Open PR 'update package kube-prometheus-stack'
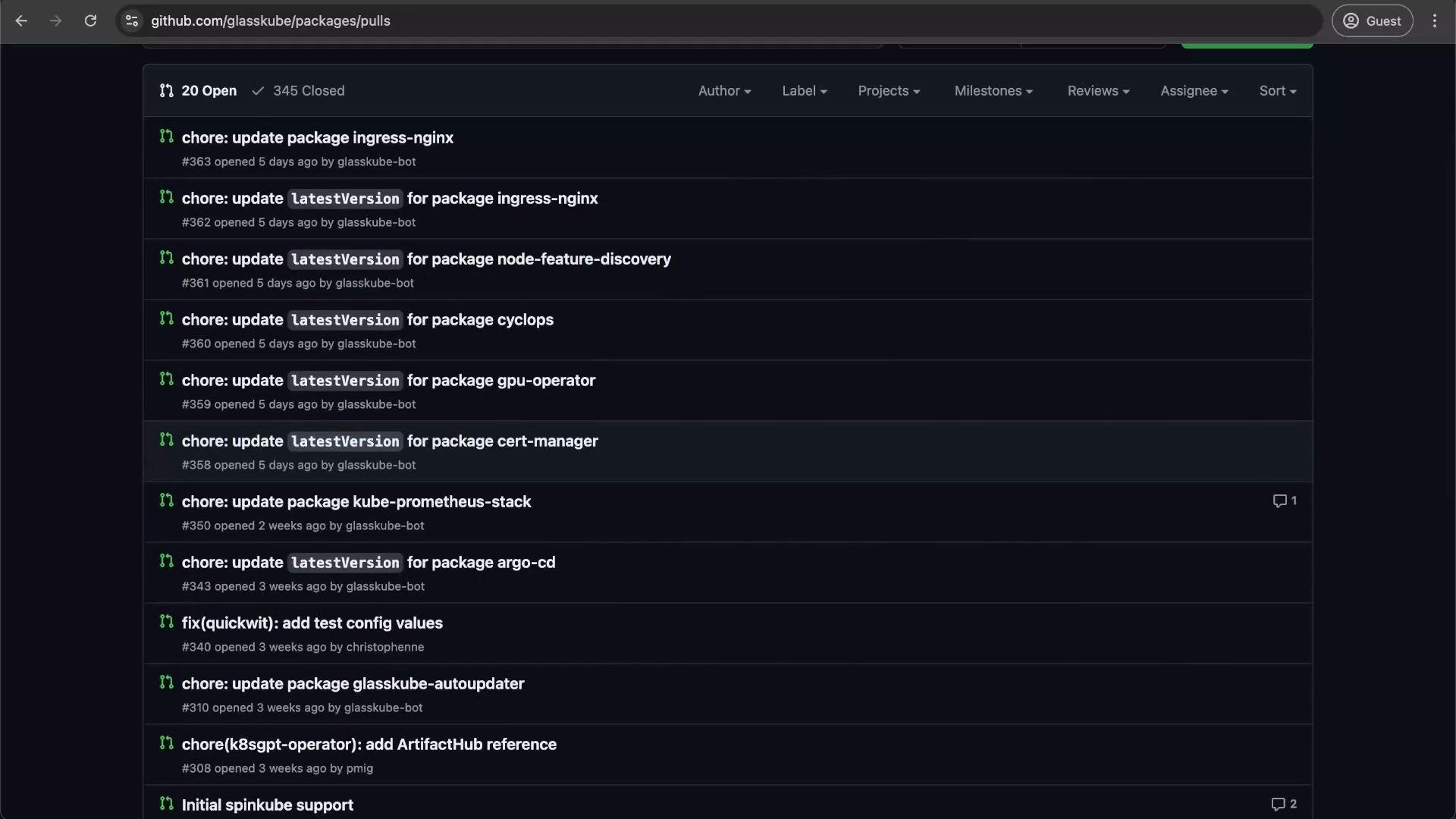The image size is (1456, 819). (356, 501)
